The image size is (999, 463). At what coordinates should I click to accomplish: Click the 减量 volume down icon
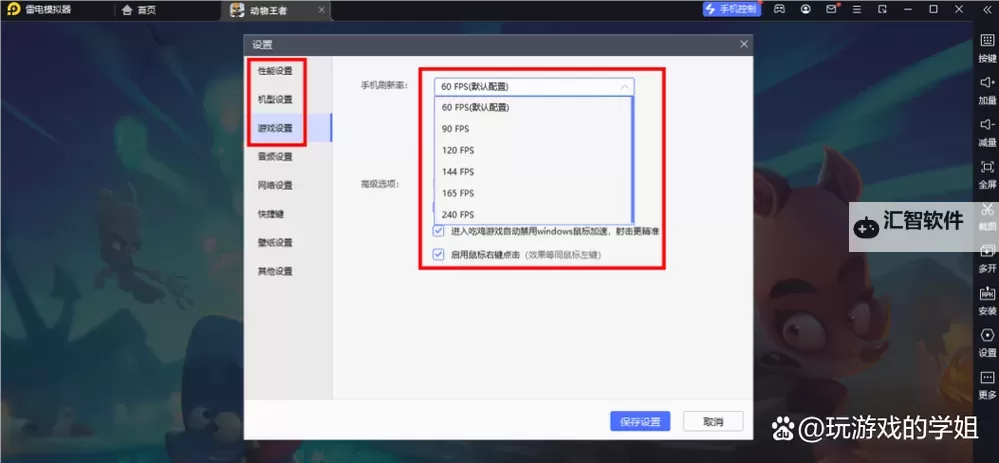pos(987,125)
